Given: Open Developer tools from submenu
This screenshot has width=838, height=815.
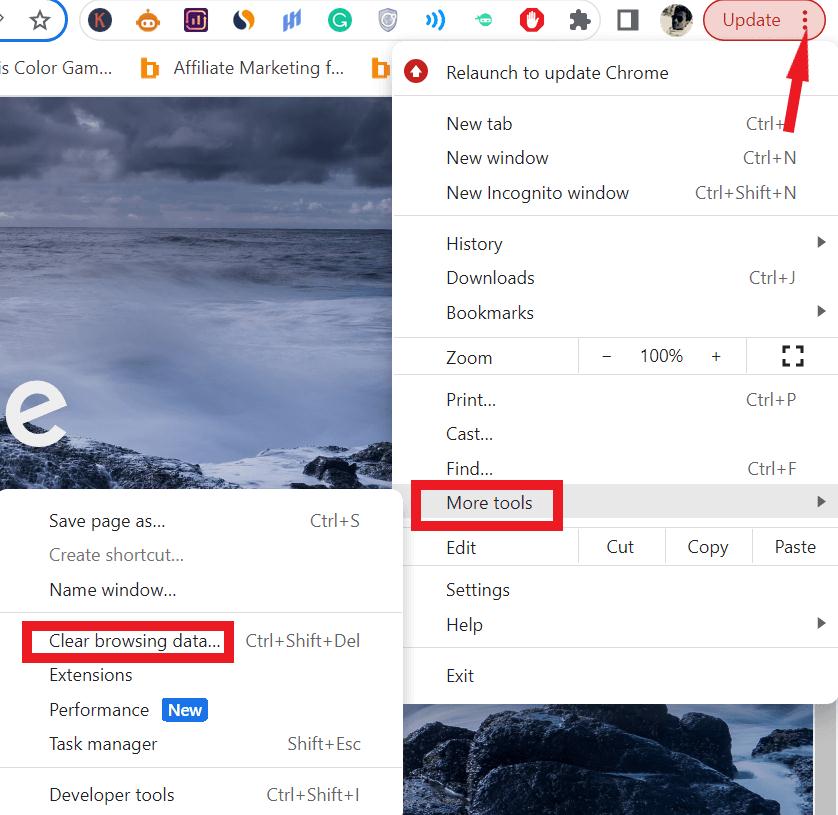Looking at the screenshot, I should coord(201,795).
